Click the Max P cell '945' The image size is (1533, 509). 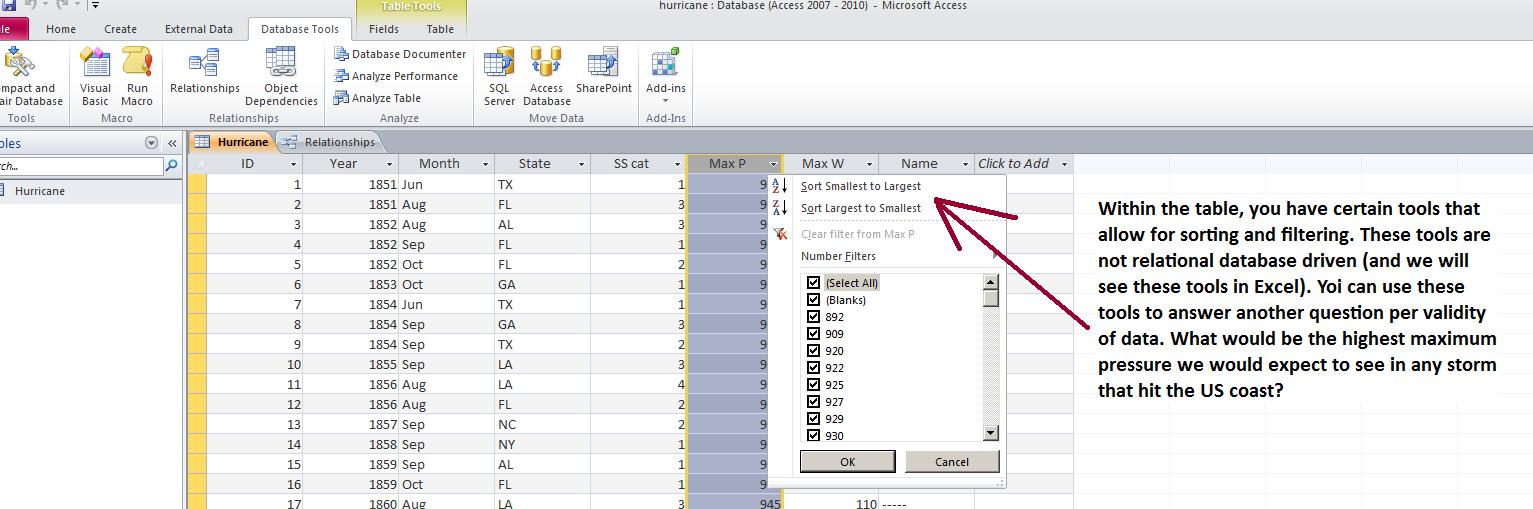[734, 504]
